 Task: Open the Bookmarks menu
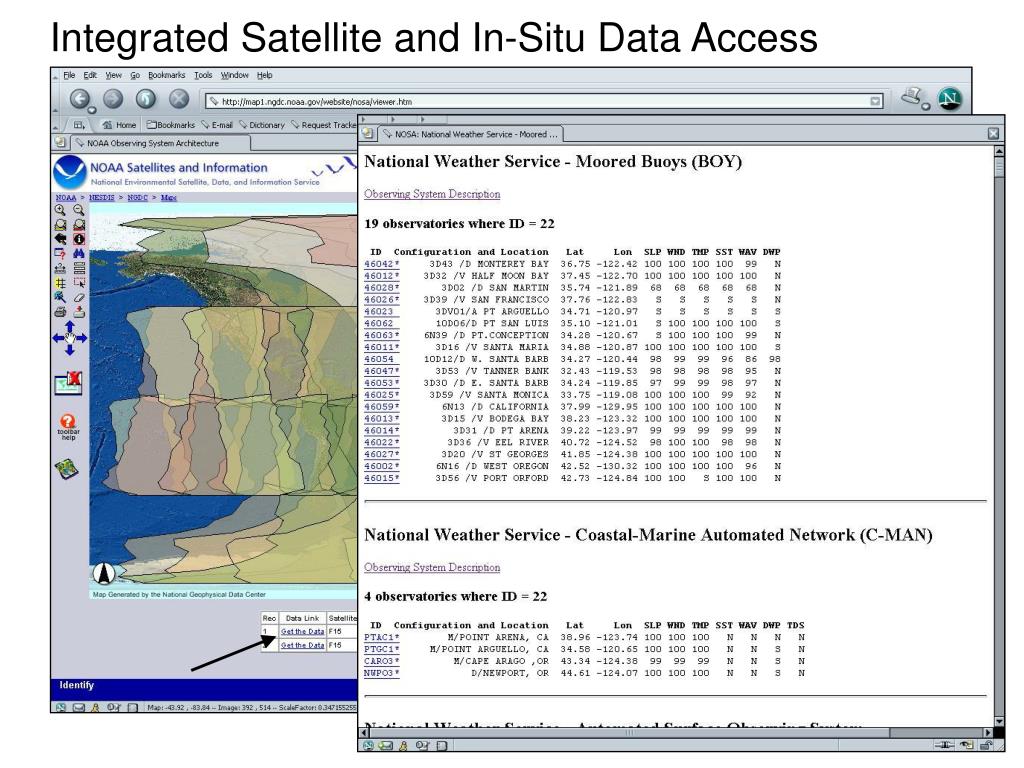pos(167,75)
